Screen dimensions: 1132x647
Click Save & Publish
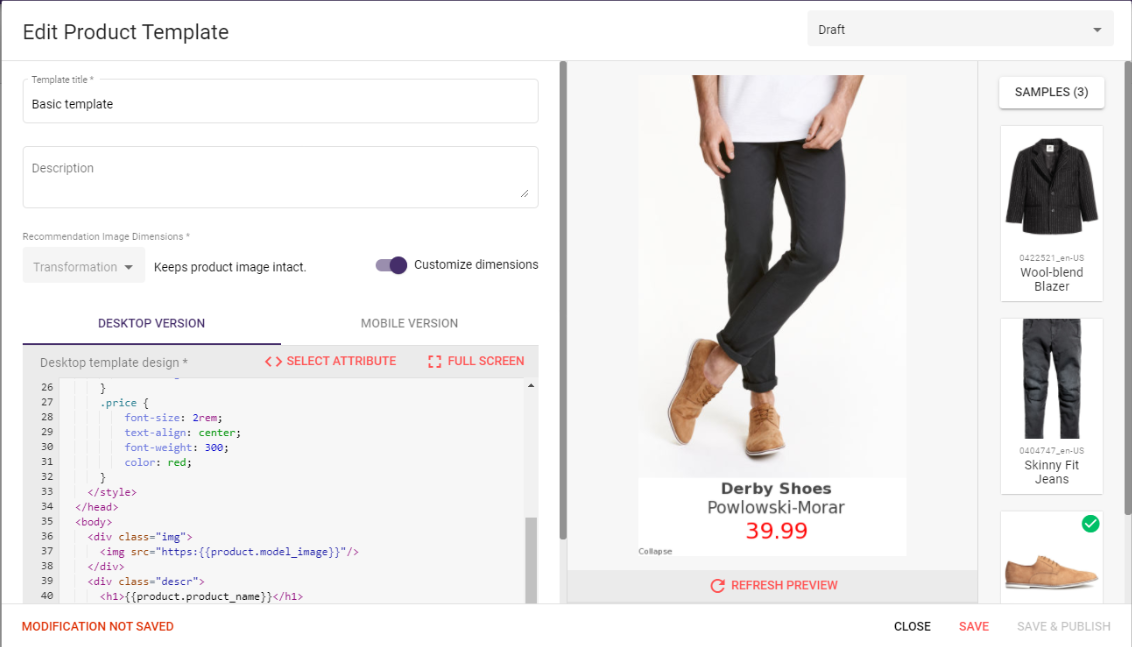tap(1062, 626)
